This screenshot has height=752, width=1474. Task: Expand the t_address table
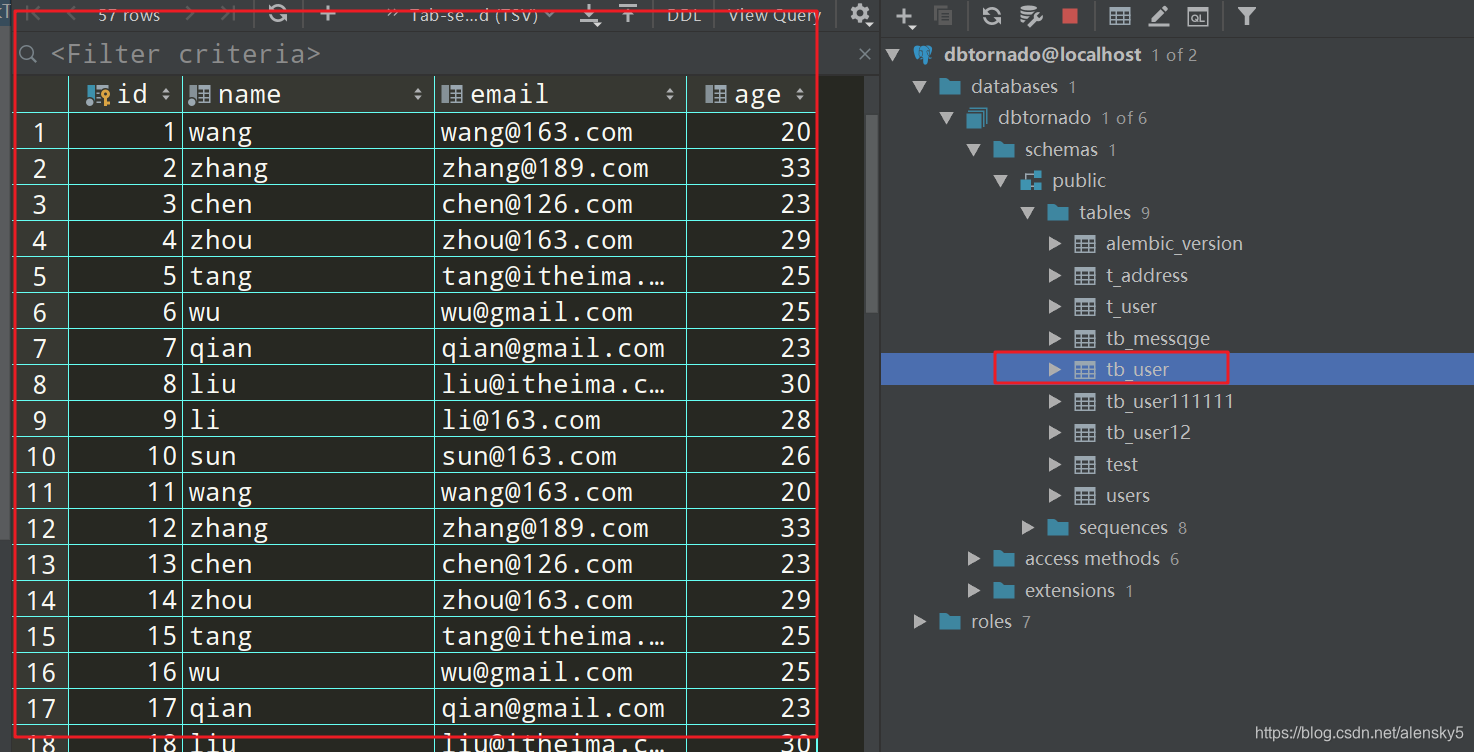point(1055,276)
